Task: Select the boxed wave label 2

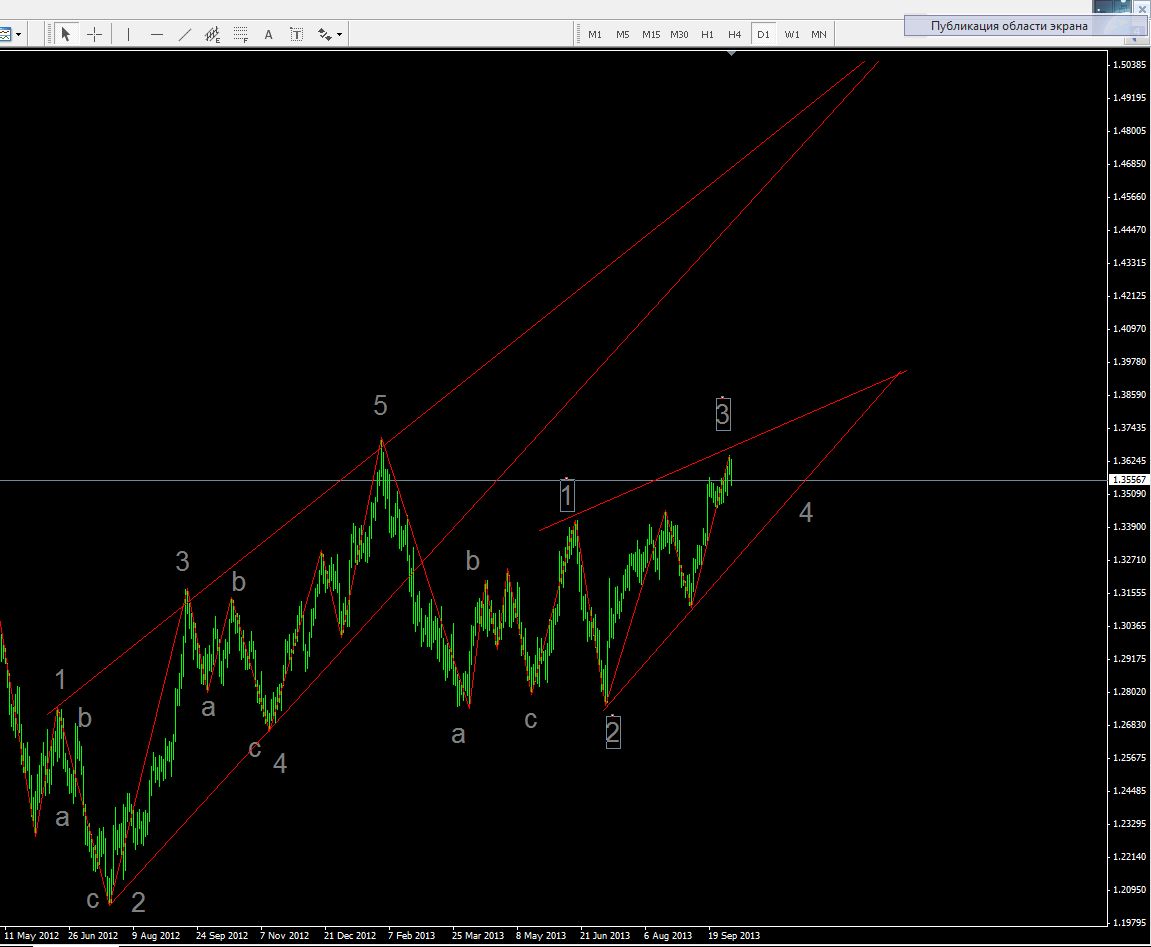Action: point(612,731)
